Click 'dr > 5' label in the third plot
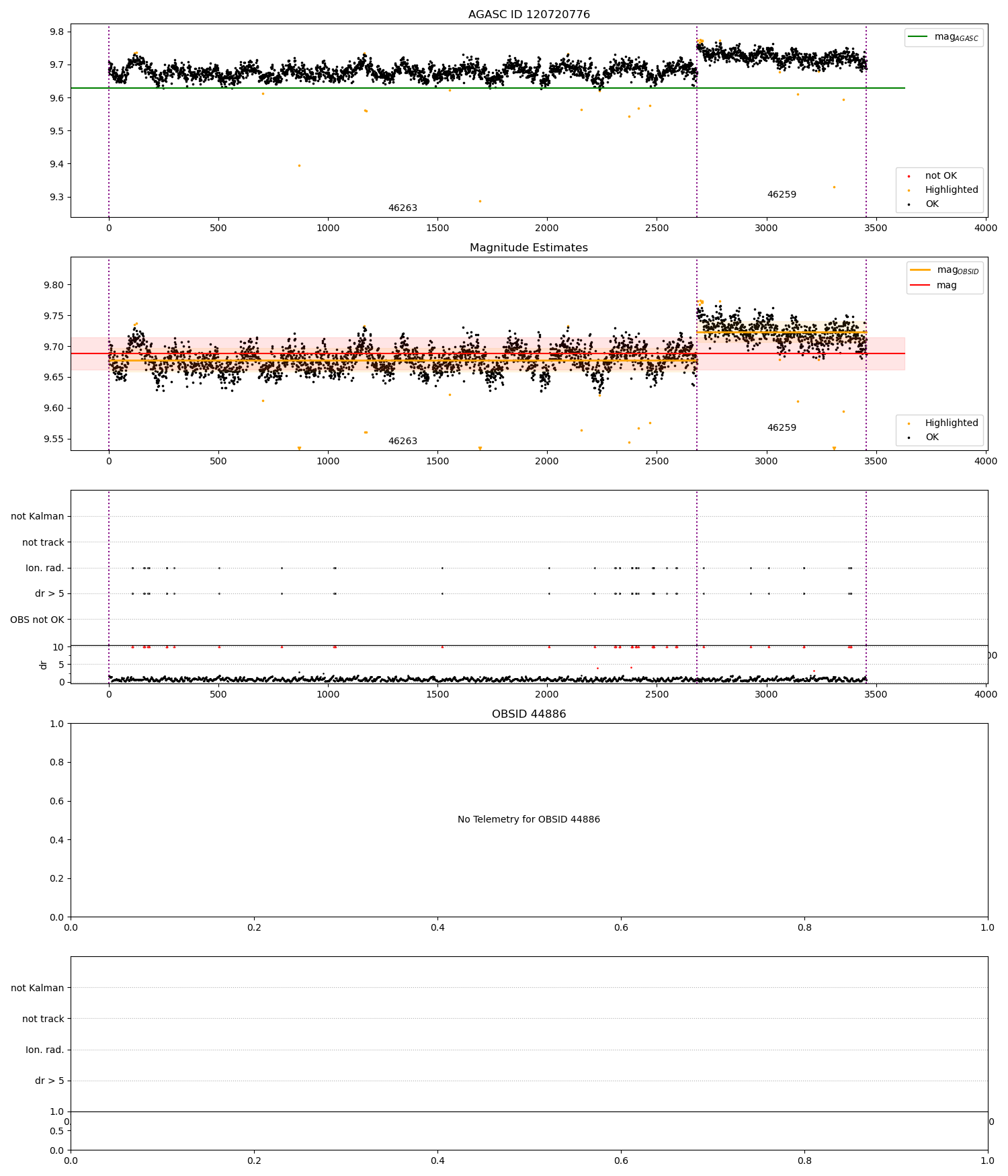Screen dimensions: 1008x1176 [x=50, y=593]
